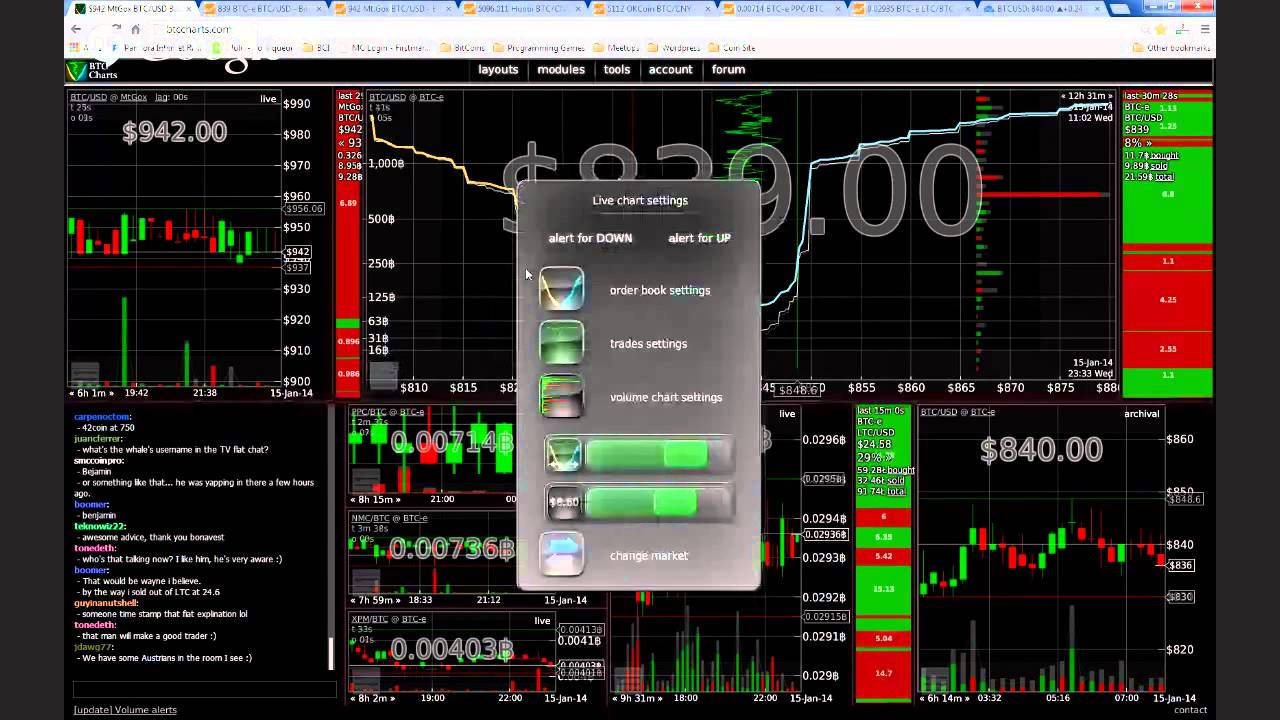This screenshot has height=720, width=1280.
Task: Click 'NMC/BTC @ BTC-e' chart title
Action: (389, 518)
